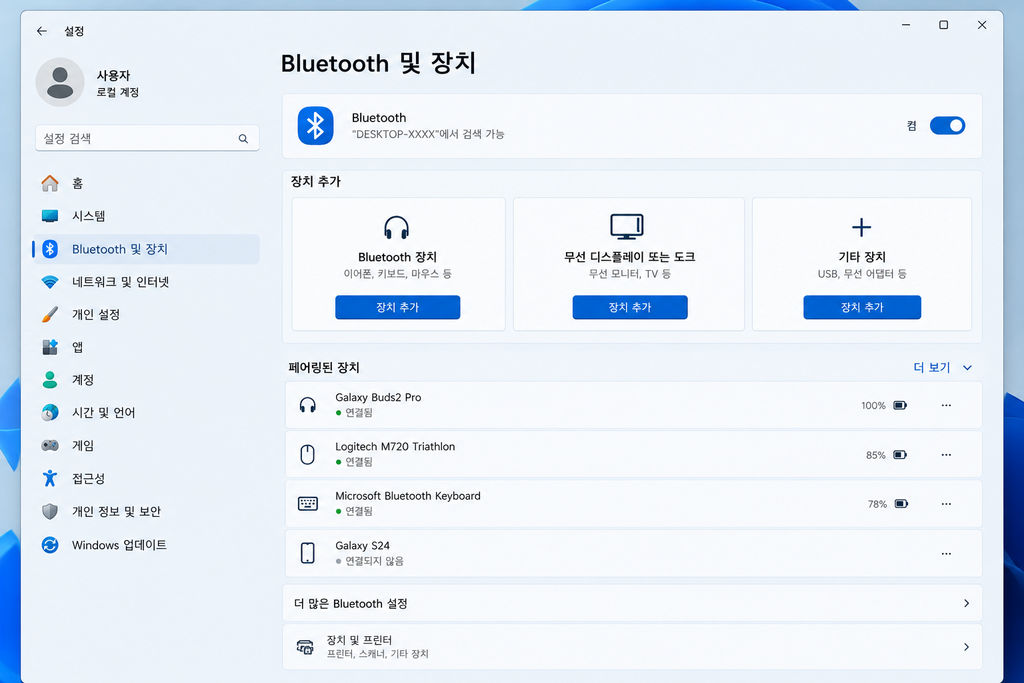Open 네트워크 및 인터넷 settings

point(146,282)
